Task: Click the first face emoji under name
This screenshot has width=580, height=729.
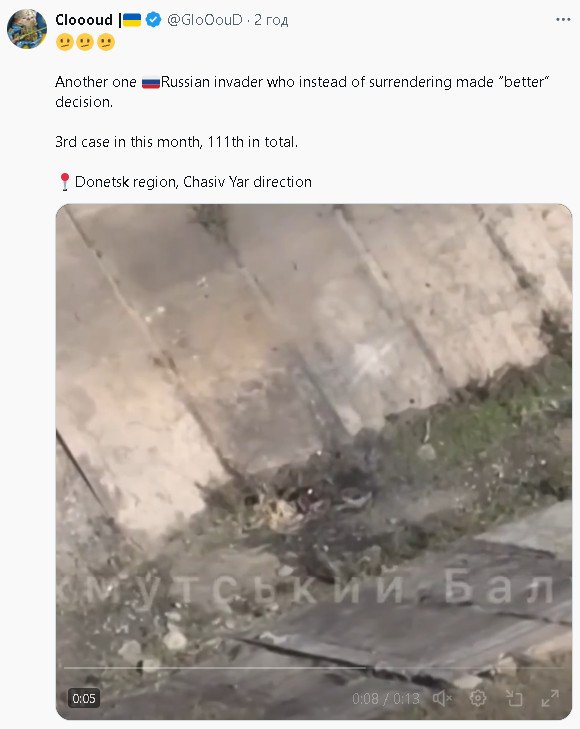Action: click(x=65, y=42)
